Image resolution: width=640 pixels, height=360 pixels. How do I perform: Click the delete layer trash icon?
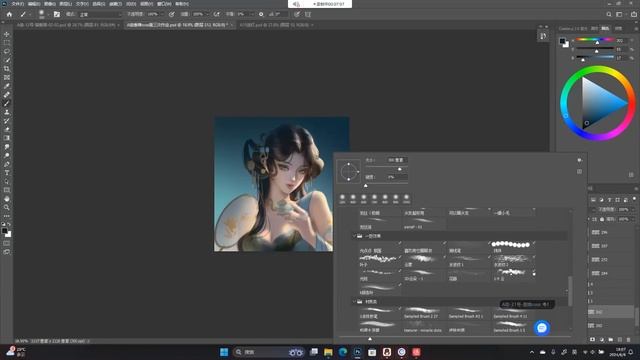pyautogui.click(x=628, y=340)
